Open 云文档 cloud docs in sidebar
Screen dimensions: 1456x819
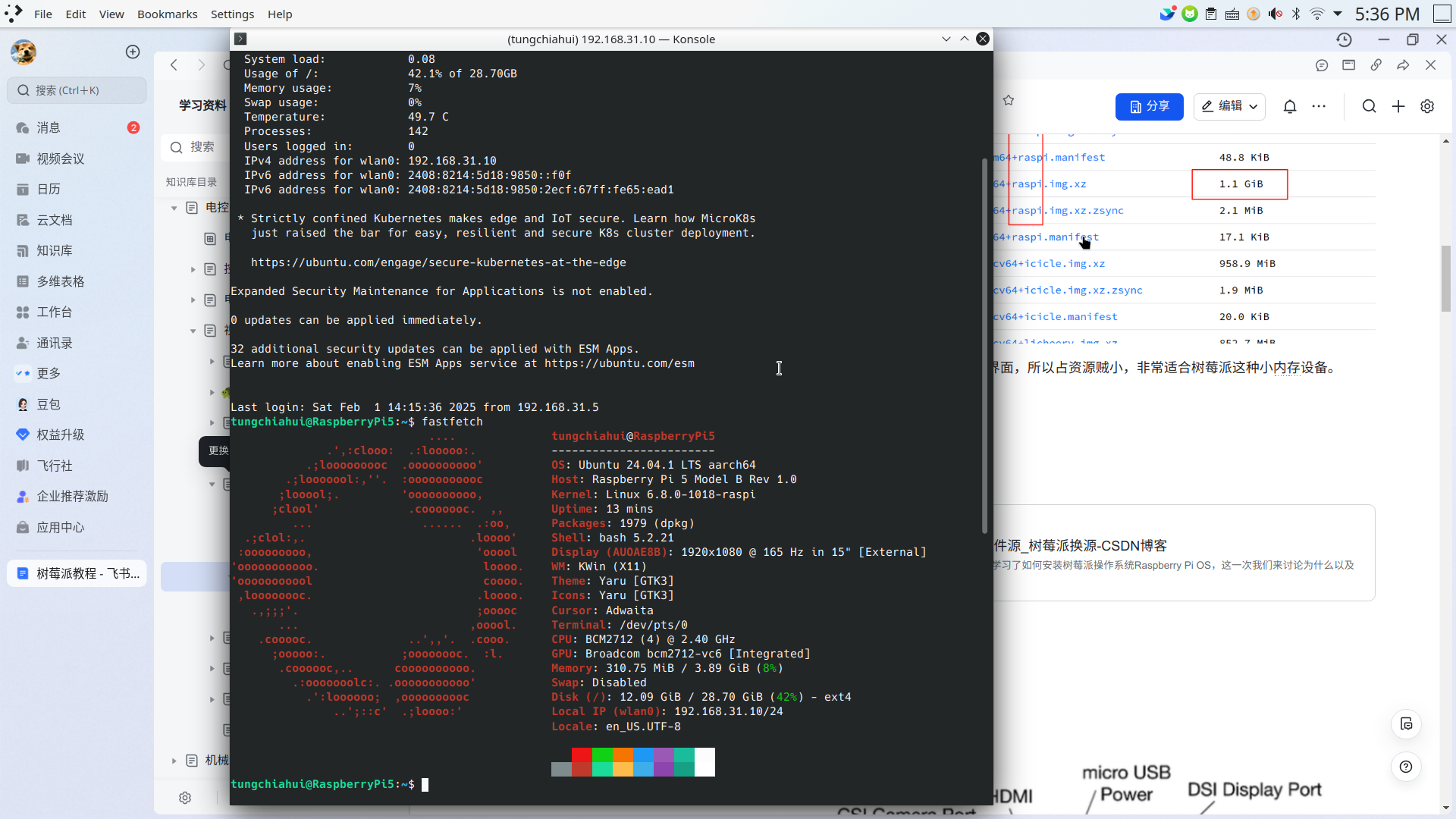point(77,220)
